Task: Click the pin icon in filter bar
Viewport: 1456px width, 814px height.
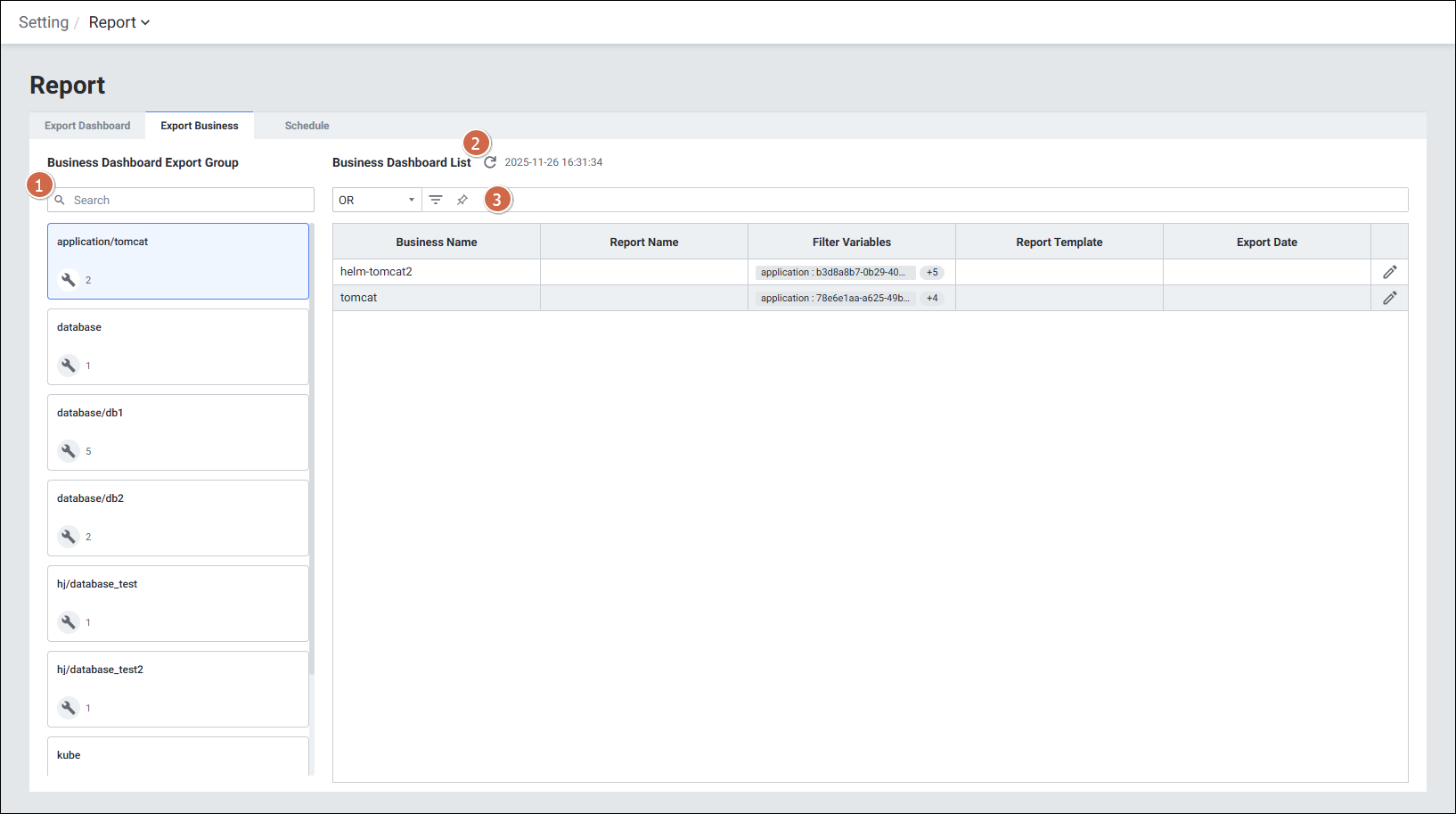Action: point(462,200)
